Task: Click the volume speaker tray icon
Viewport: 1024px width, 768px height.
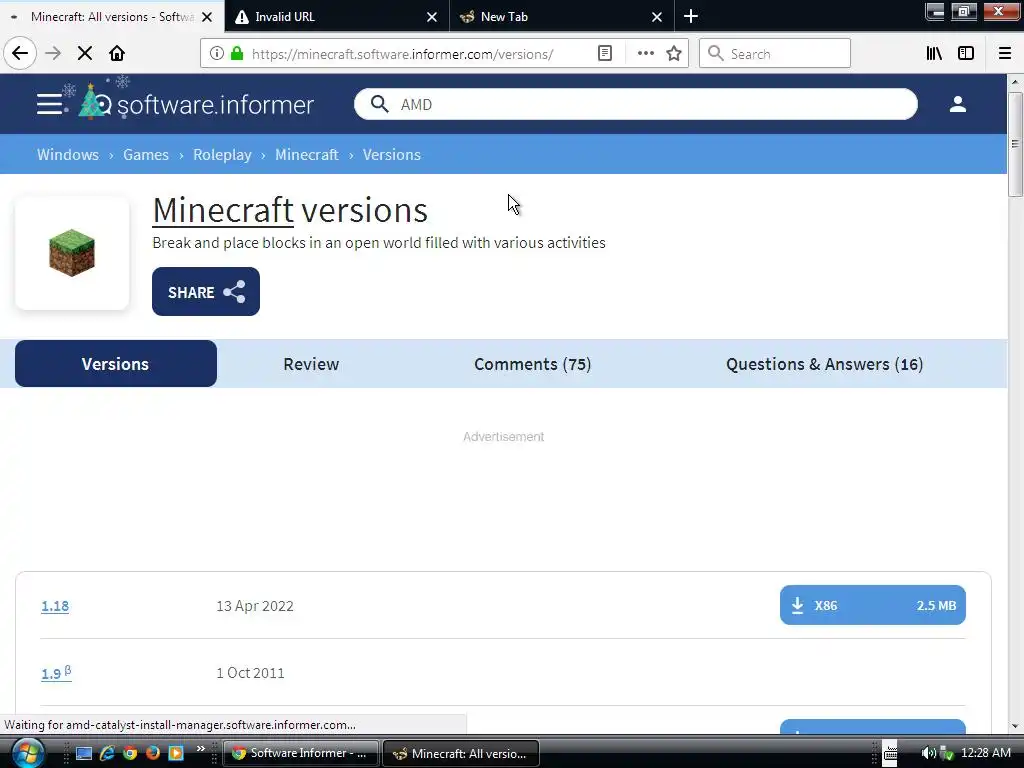Action: [928, 753]
